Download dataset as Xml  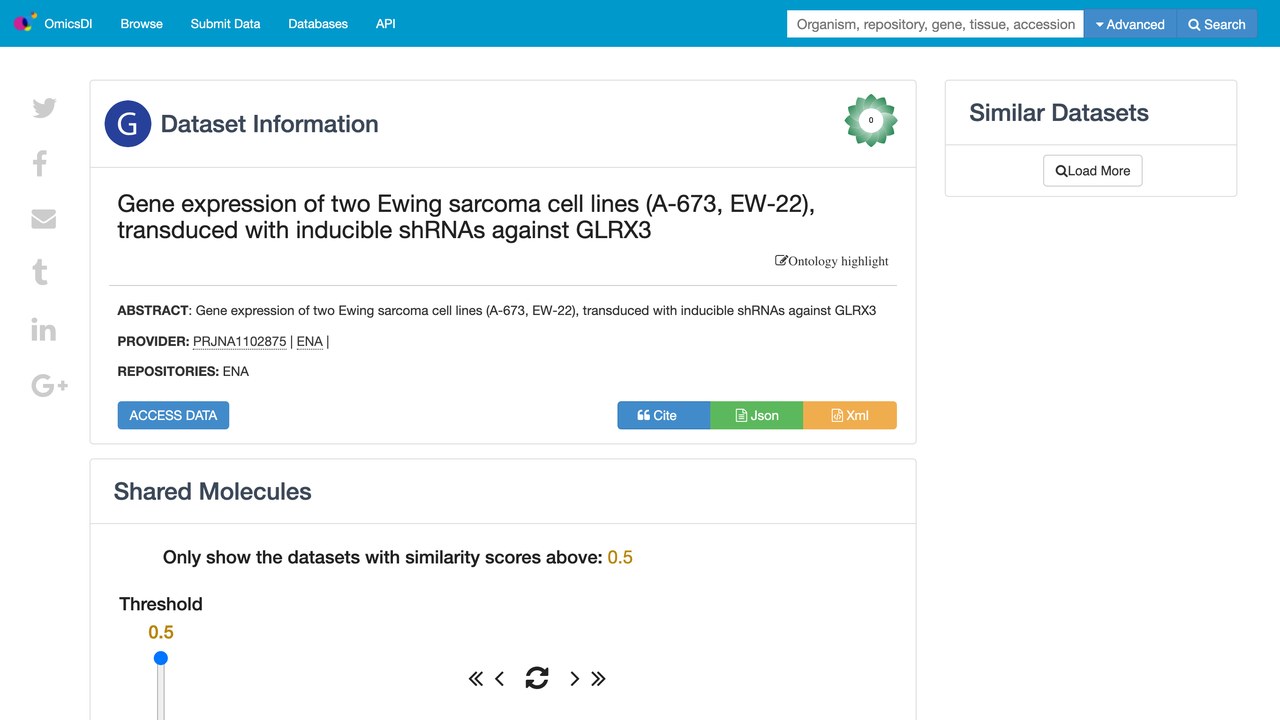tap(850, 415)
